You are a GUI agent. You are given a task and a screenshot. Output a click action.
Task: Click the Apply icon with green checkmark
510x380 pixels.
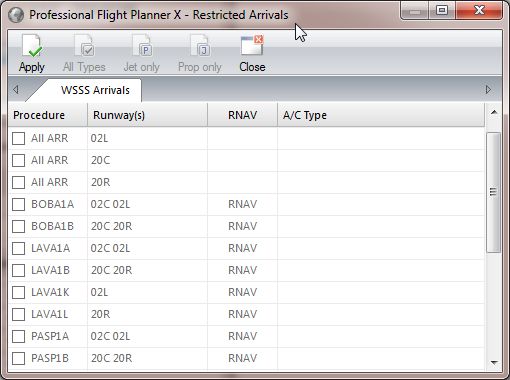[x=32, y=47]
